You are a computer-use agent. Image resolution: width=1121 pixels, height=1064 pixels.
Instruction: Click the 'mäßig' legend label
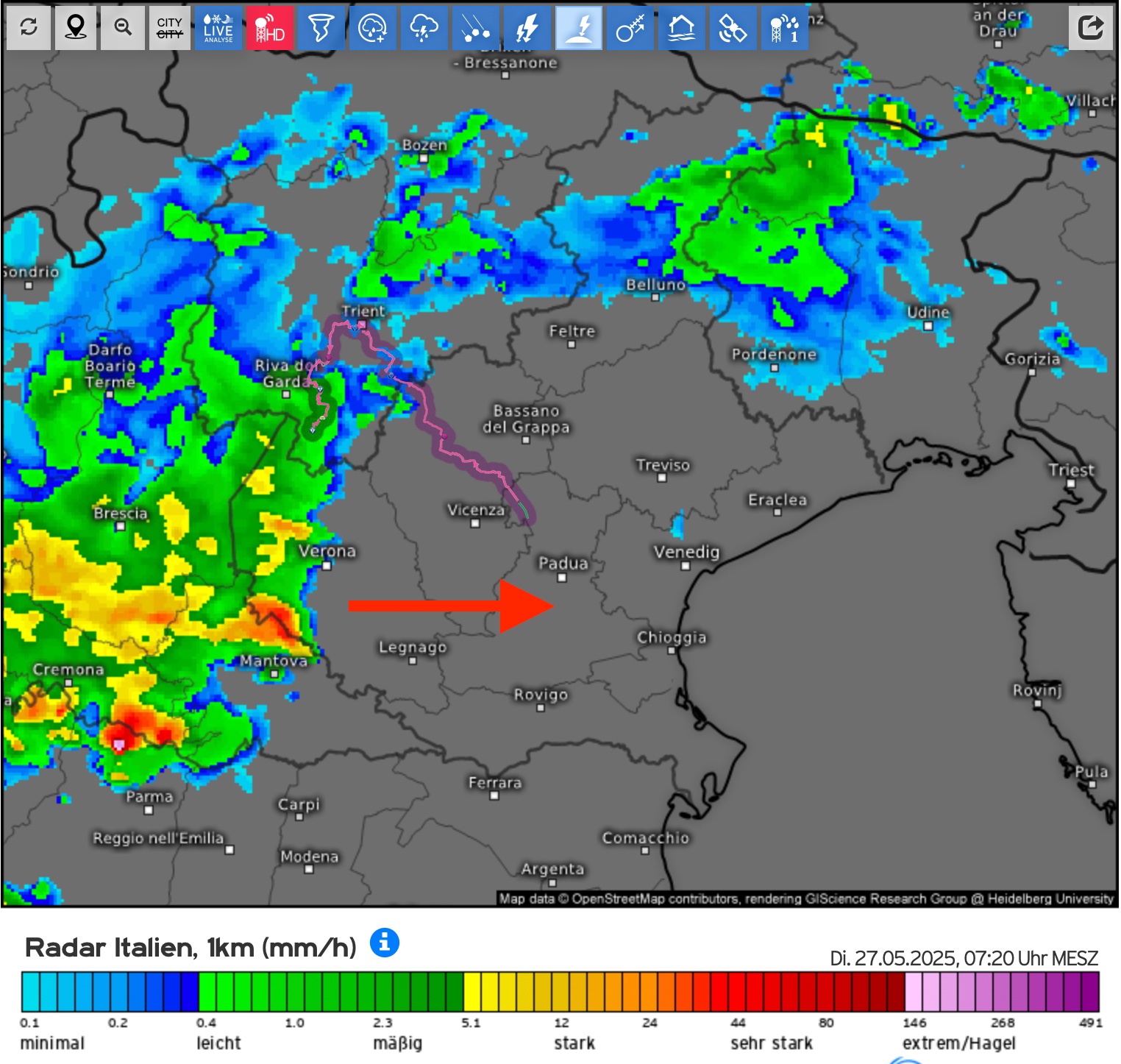pos(398,1043)
